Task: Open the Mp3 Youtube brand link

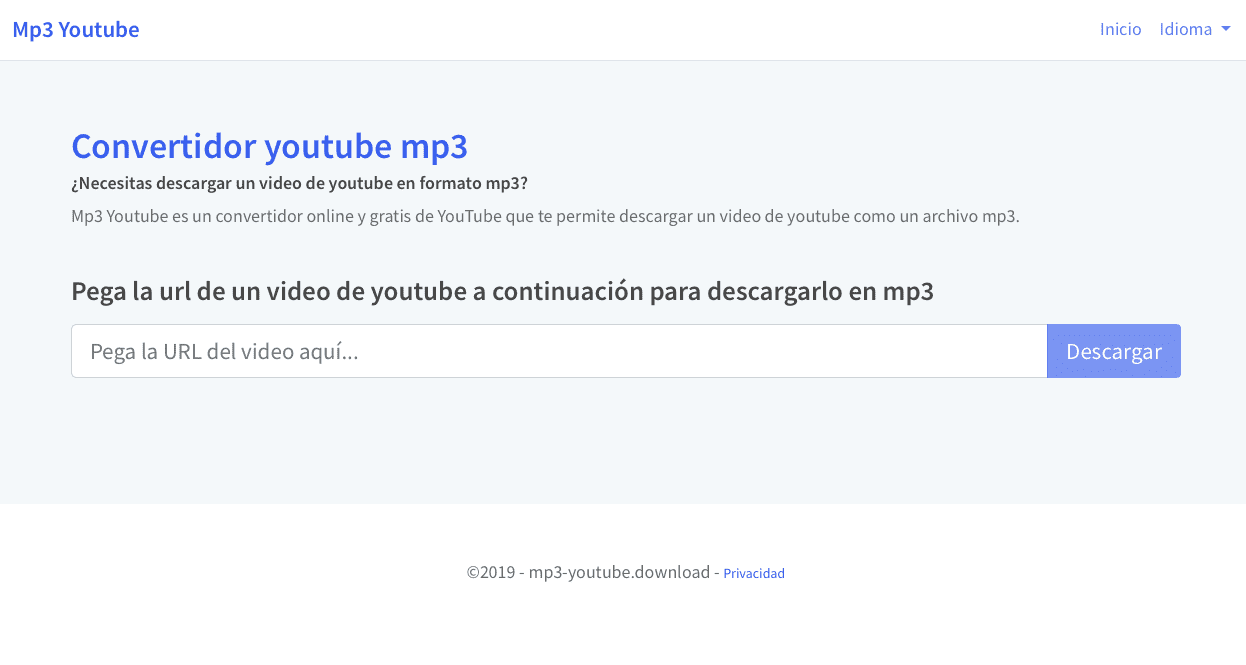Action: (x=76, y=30)
